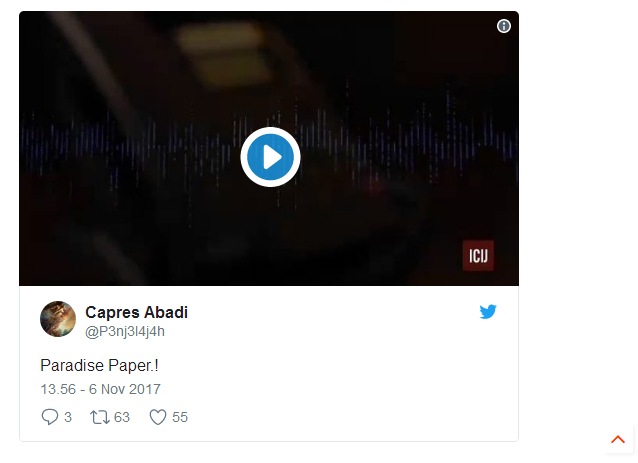Like the tweet with the heart icon
Viewport: 638px width, 463px height.
tap(158, 417)
